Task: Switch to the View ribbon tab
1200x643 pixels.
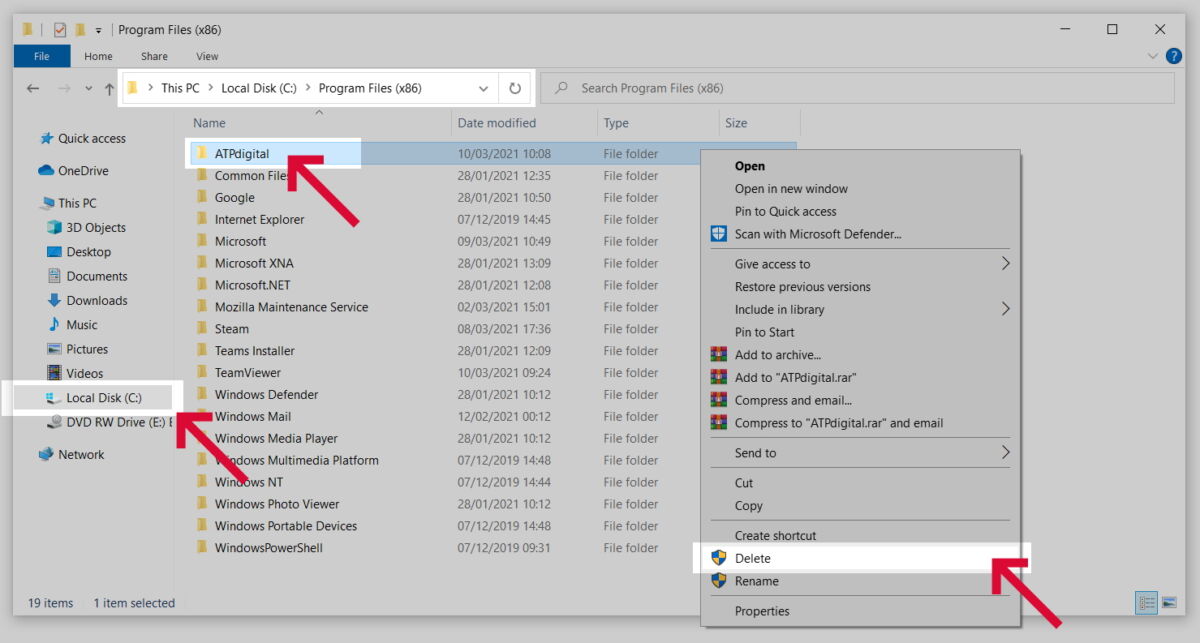Action: (207, 56)
